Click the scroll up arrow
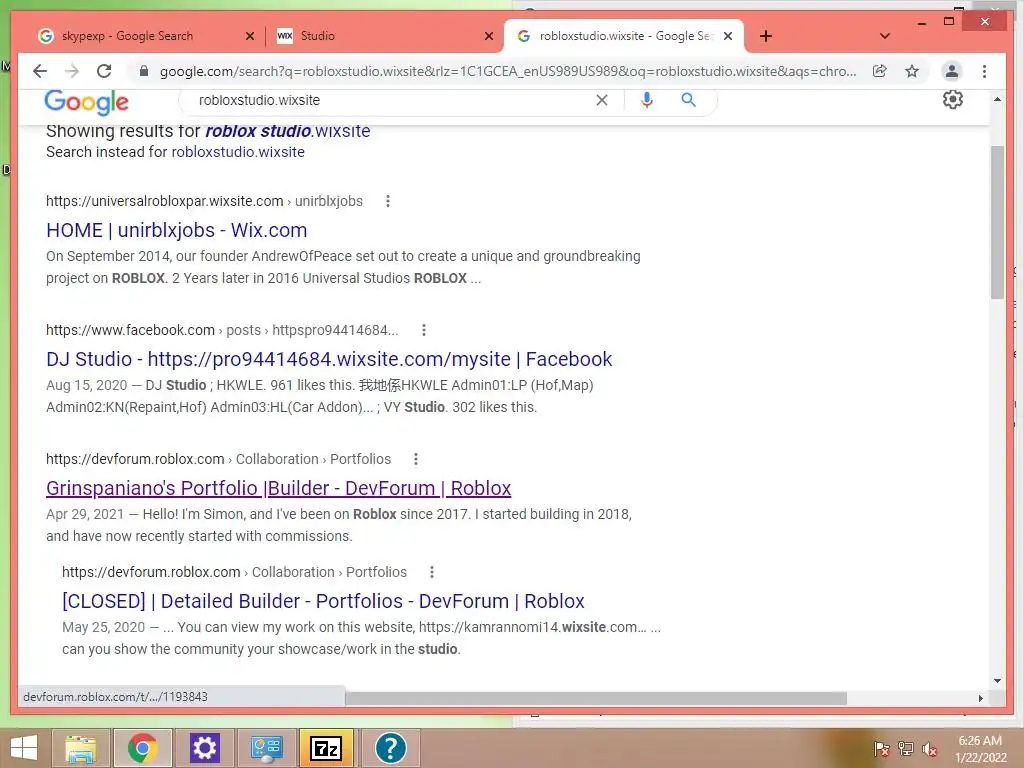This screenshot has height=768, width=1024. pos(997,99)
